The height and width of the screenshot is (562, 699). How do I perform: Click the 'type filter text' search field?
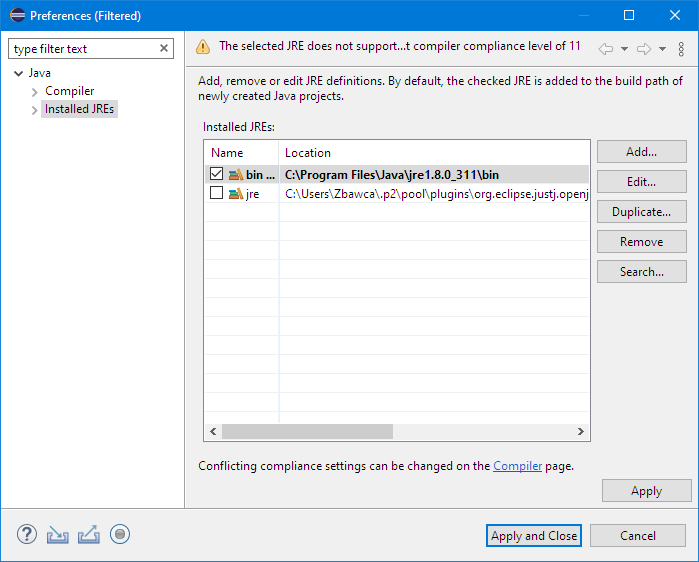[83, 49]
